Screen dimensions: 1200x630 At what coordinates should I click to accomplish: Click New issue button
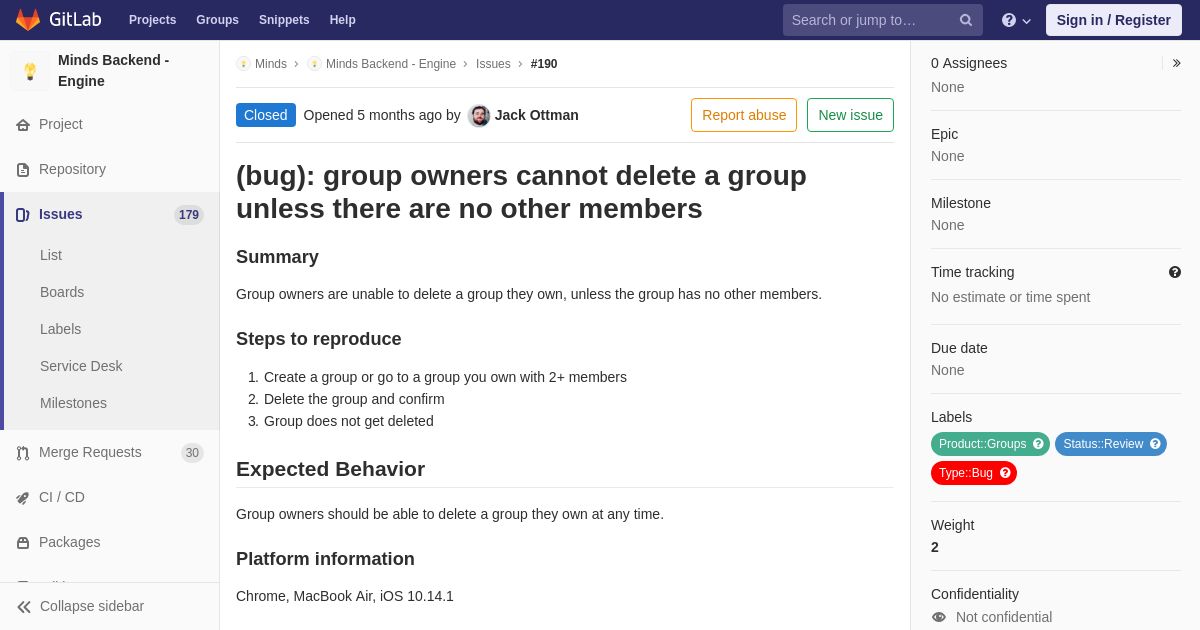click(850, 115)
